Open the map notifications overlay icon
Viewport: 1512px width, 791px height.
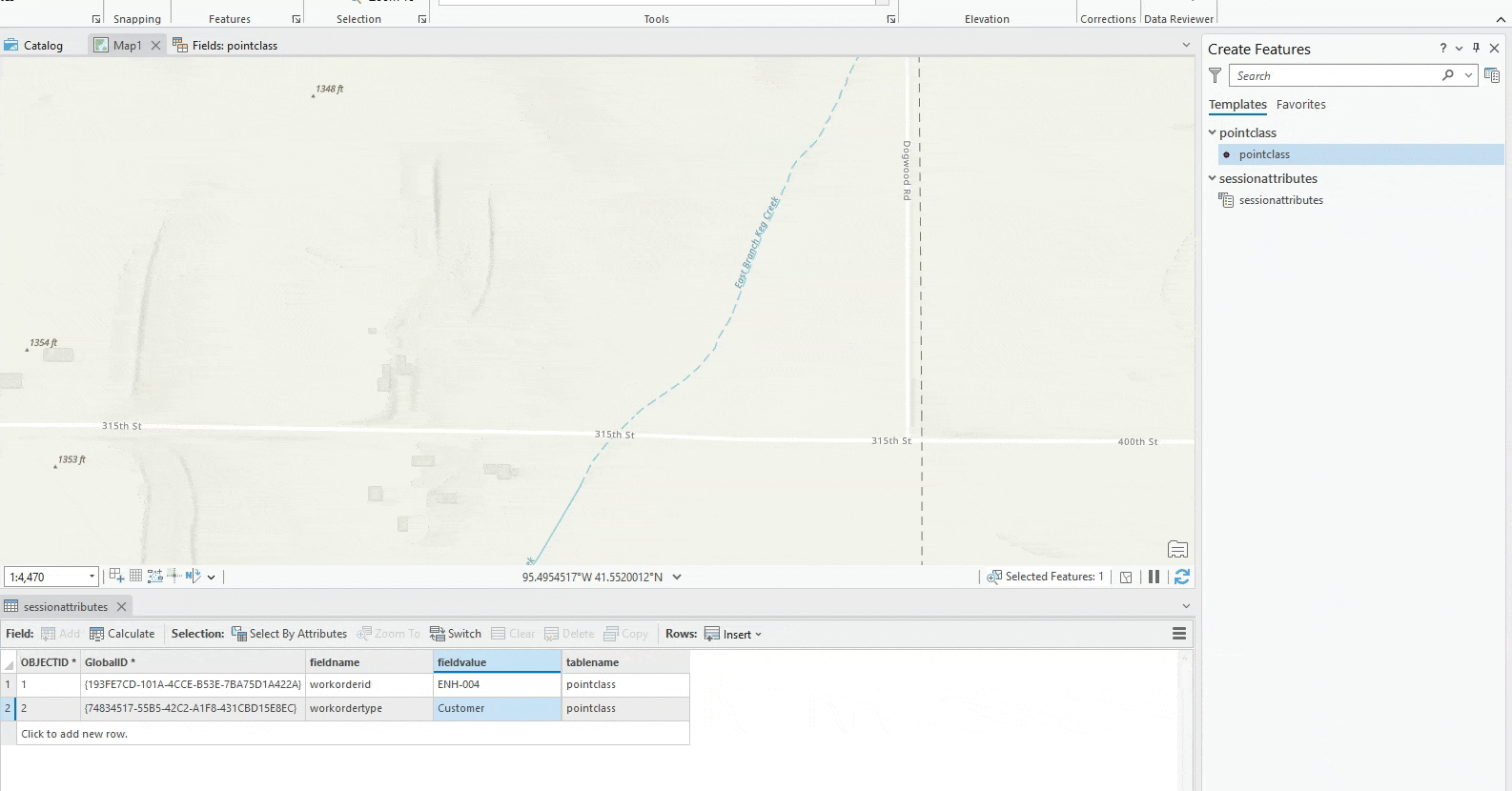(x=1177, y=549)
